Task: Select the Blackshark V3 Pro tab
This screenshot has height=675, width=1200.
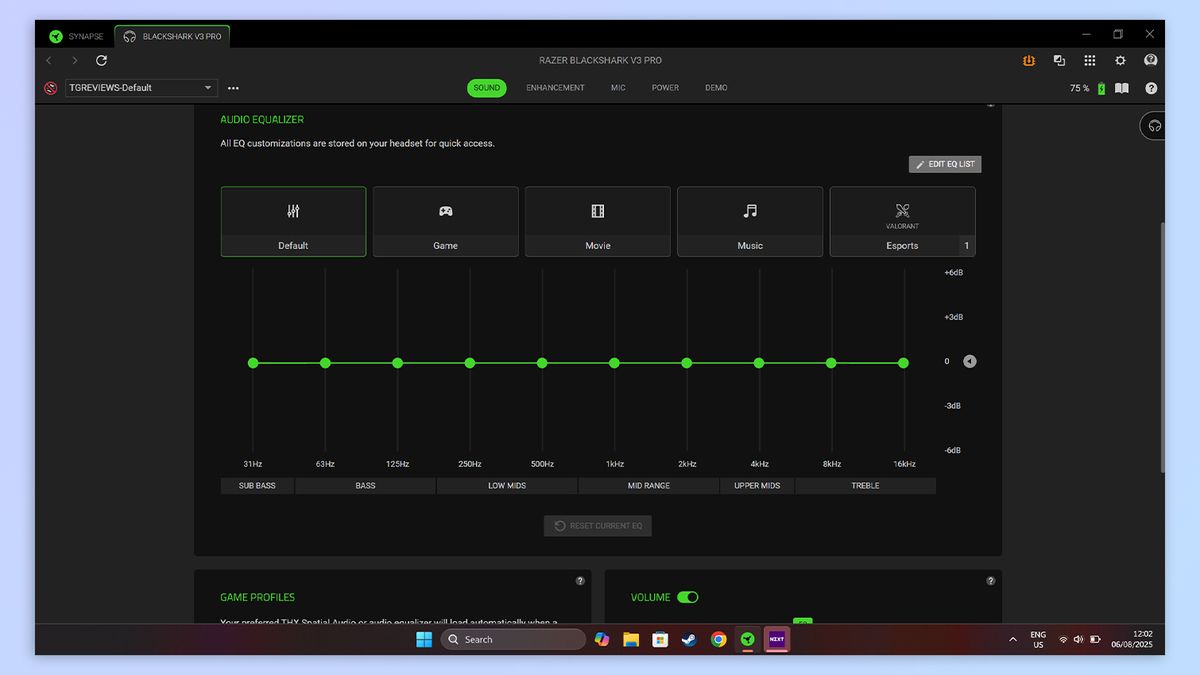Action: tap(173, 37)
